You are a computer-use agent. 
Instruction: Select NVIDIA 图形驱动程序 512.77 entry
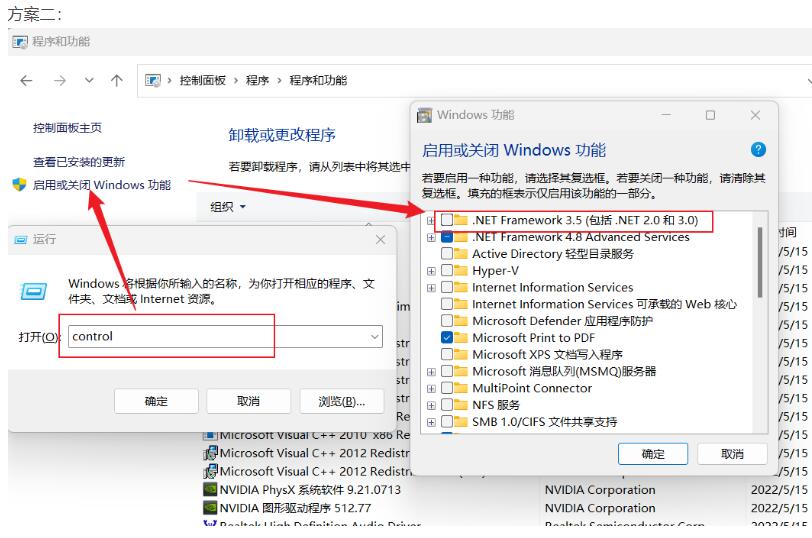click(295, 508)
